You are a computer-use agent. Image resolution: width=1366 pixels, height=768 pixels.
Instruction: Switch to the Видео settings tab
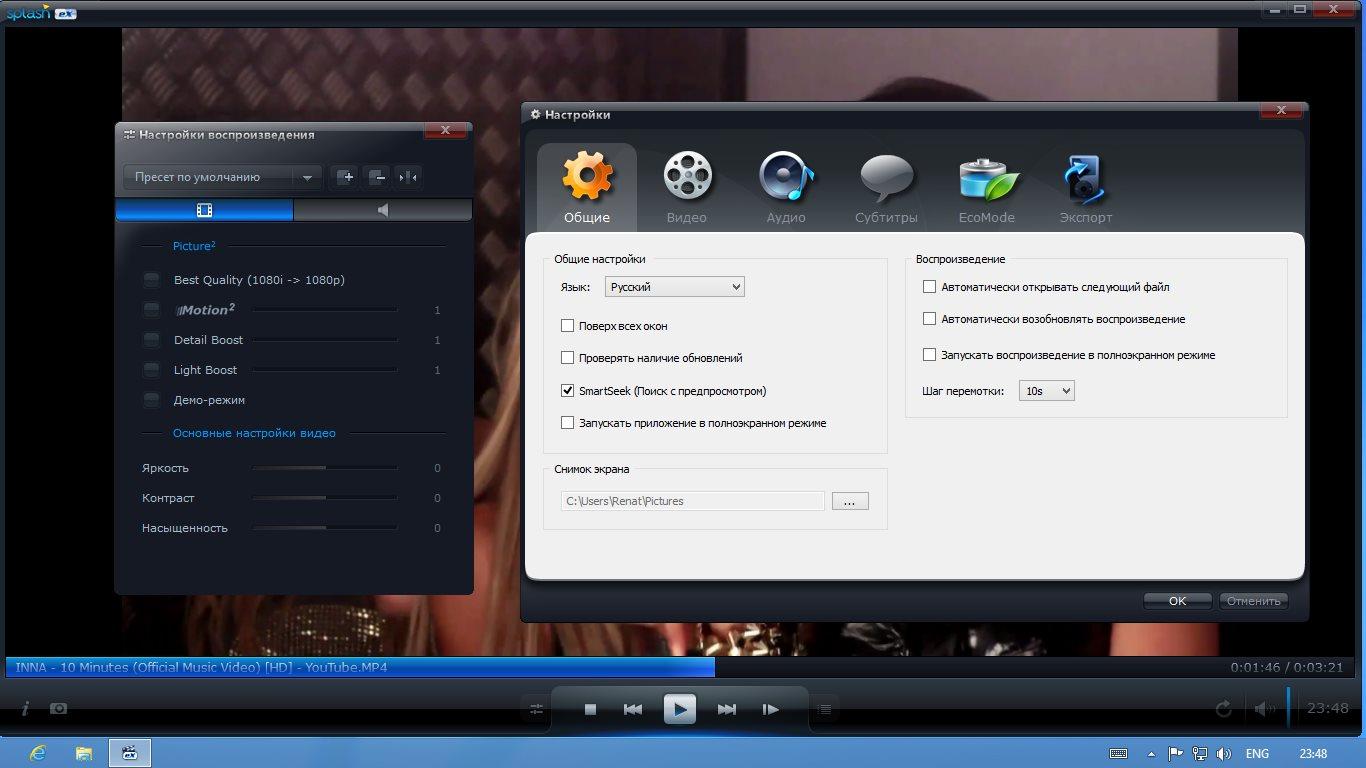click(687, 187)
